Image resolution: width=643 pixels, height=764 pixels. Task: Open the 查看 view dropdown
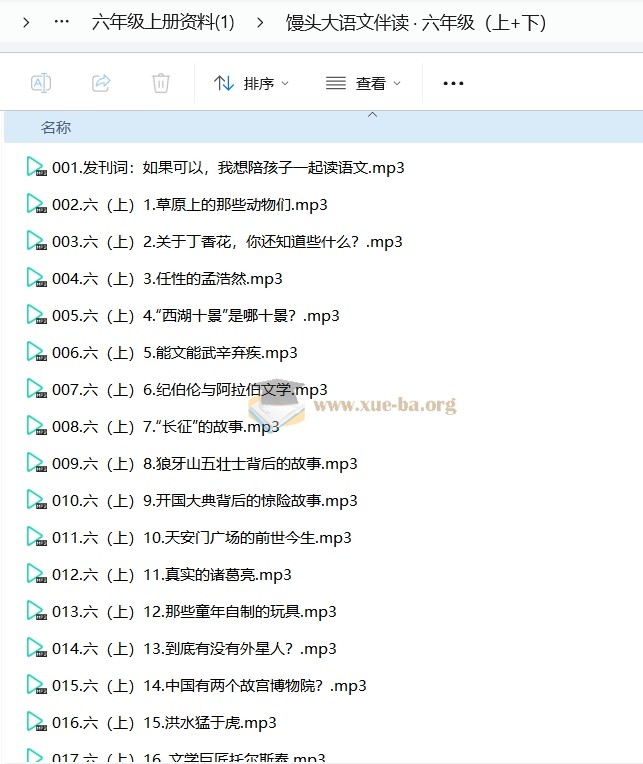coord(363,83)
